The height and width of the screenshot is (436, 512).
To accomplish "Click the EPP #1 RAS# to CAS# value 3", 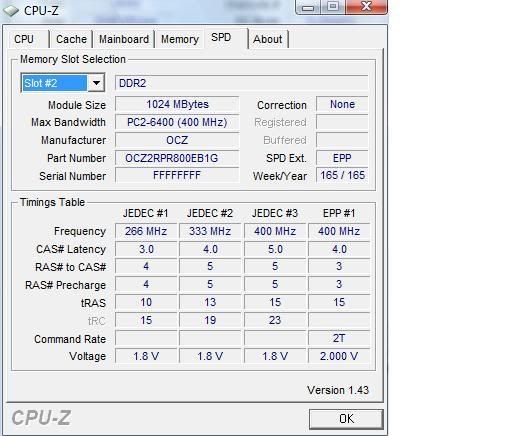I will (x=339, y=267).
